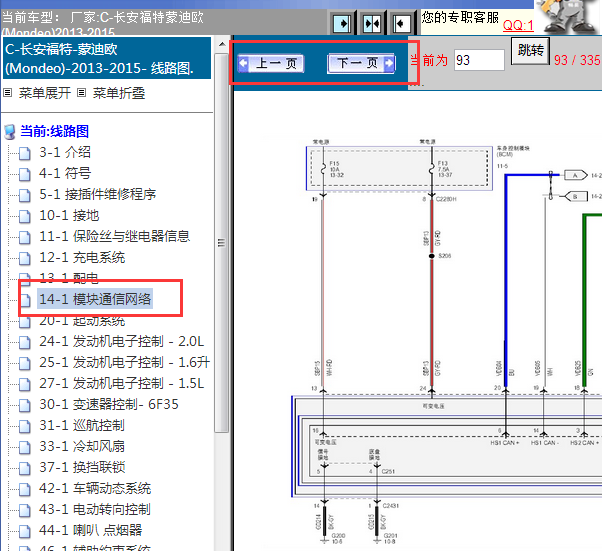Viewport: 602px width, 551px height.
Task: Open 12-1 充电系统 section
Action: 82,257
